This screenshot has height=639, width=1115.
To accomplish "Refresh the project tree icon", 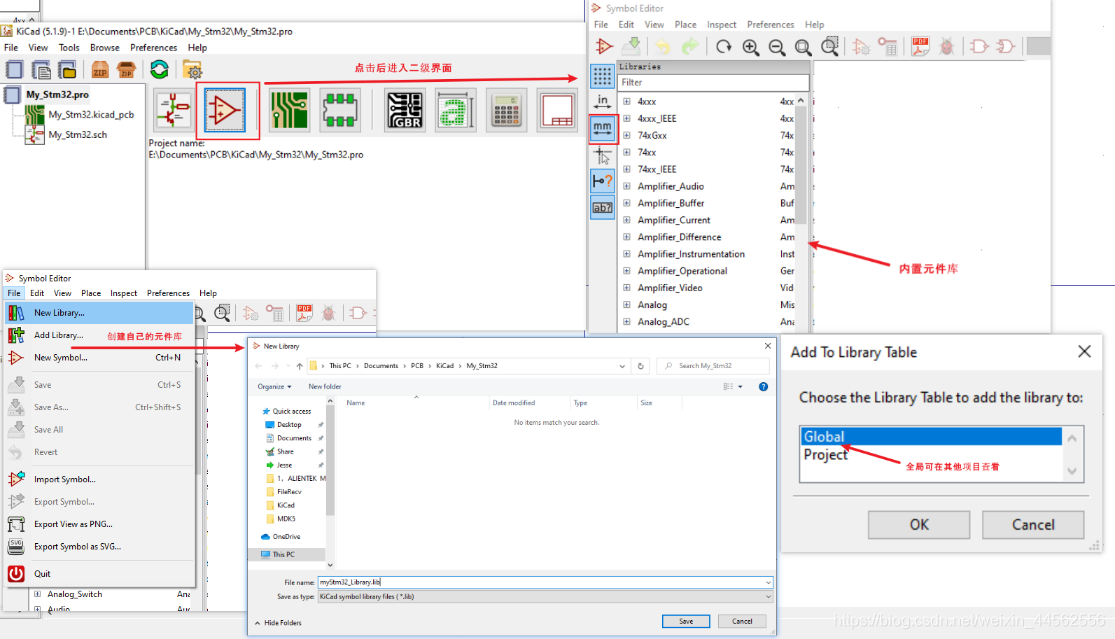I will pyautogui.click(x=159, y=70).
